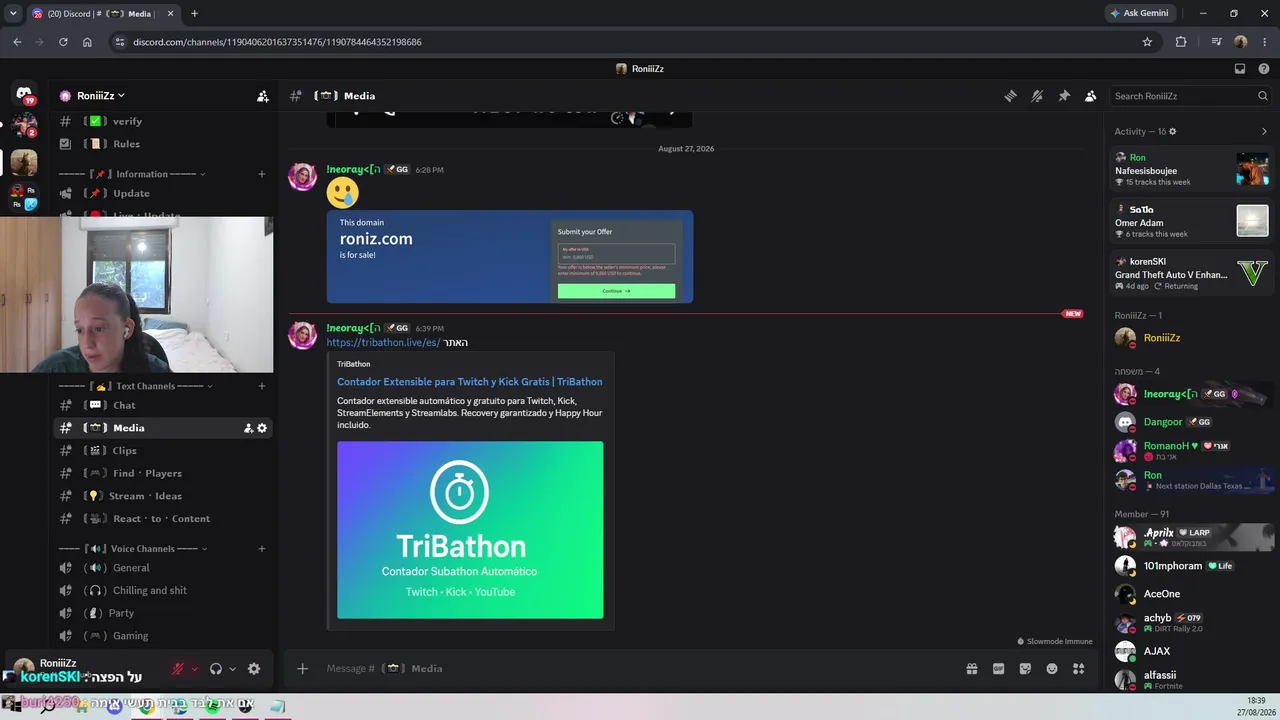1280x720 pixels.
Task: Invite people to the RoniiiZz server
Action: pyautogui.click(x=262, y=96)
